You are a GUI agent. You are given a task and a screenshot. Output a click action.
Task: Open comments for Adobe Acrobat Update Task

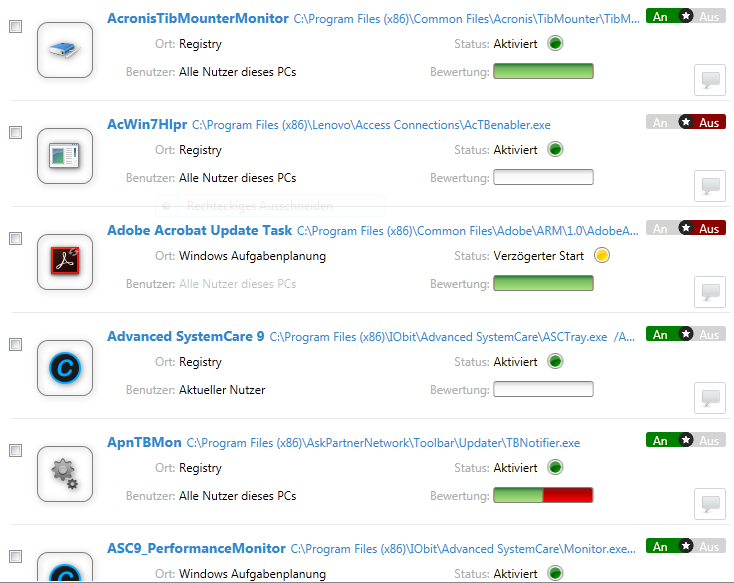[x=710, y=292]
